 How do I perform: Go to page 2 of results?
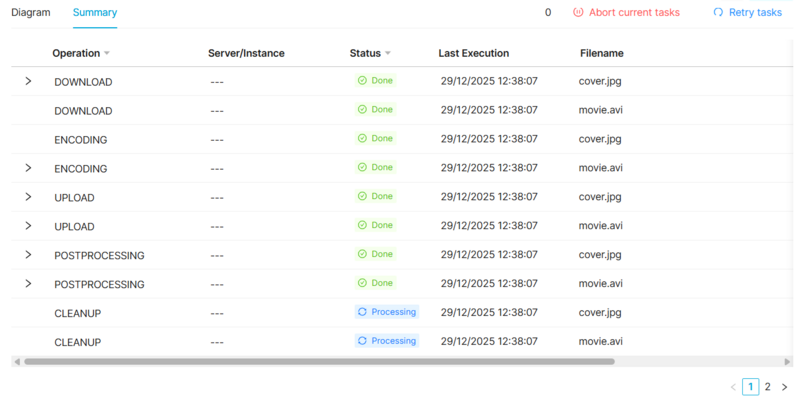point(767,386)
